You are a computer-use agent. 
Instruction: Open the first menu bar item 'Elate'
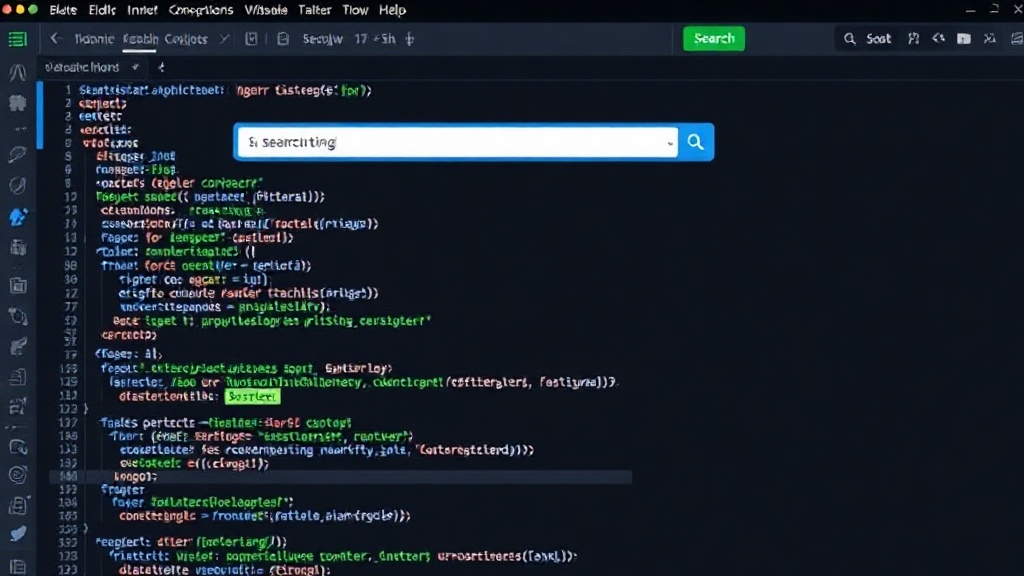click(63, 10)
